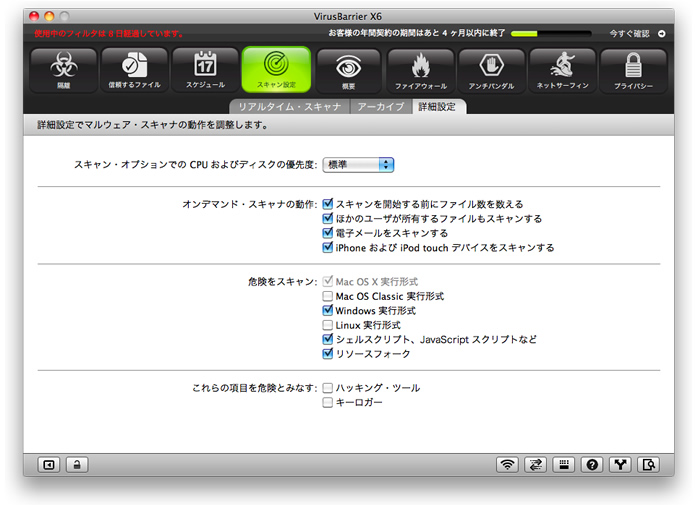
Task: Toggle 電子メールをスキャンする checkbox
Action: click(328, 233)
